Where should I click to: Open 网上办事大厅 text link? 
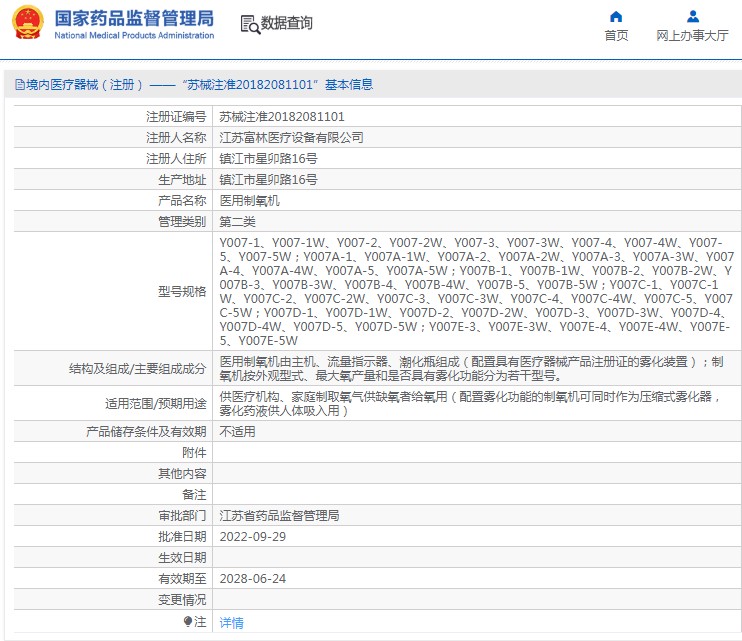[692, 36]
